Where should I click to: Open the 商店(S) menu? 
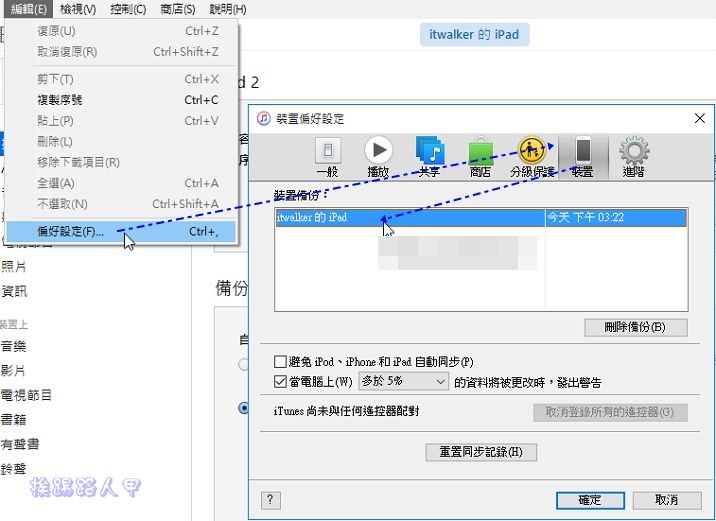(x=178, y=9)
